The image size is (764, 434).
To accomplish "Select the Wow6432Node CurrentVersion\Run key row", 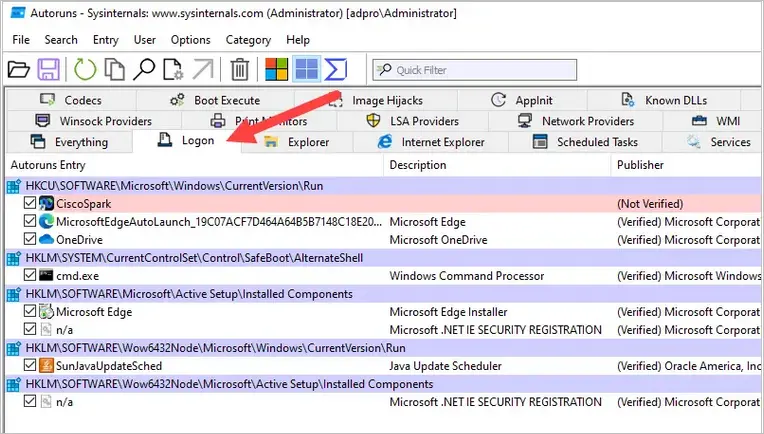I will tap(383, 348).
